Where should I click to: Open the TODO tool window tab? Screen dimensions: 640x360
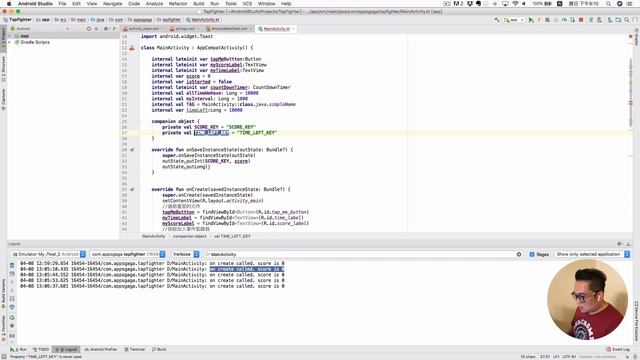pos(41,349)
